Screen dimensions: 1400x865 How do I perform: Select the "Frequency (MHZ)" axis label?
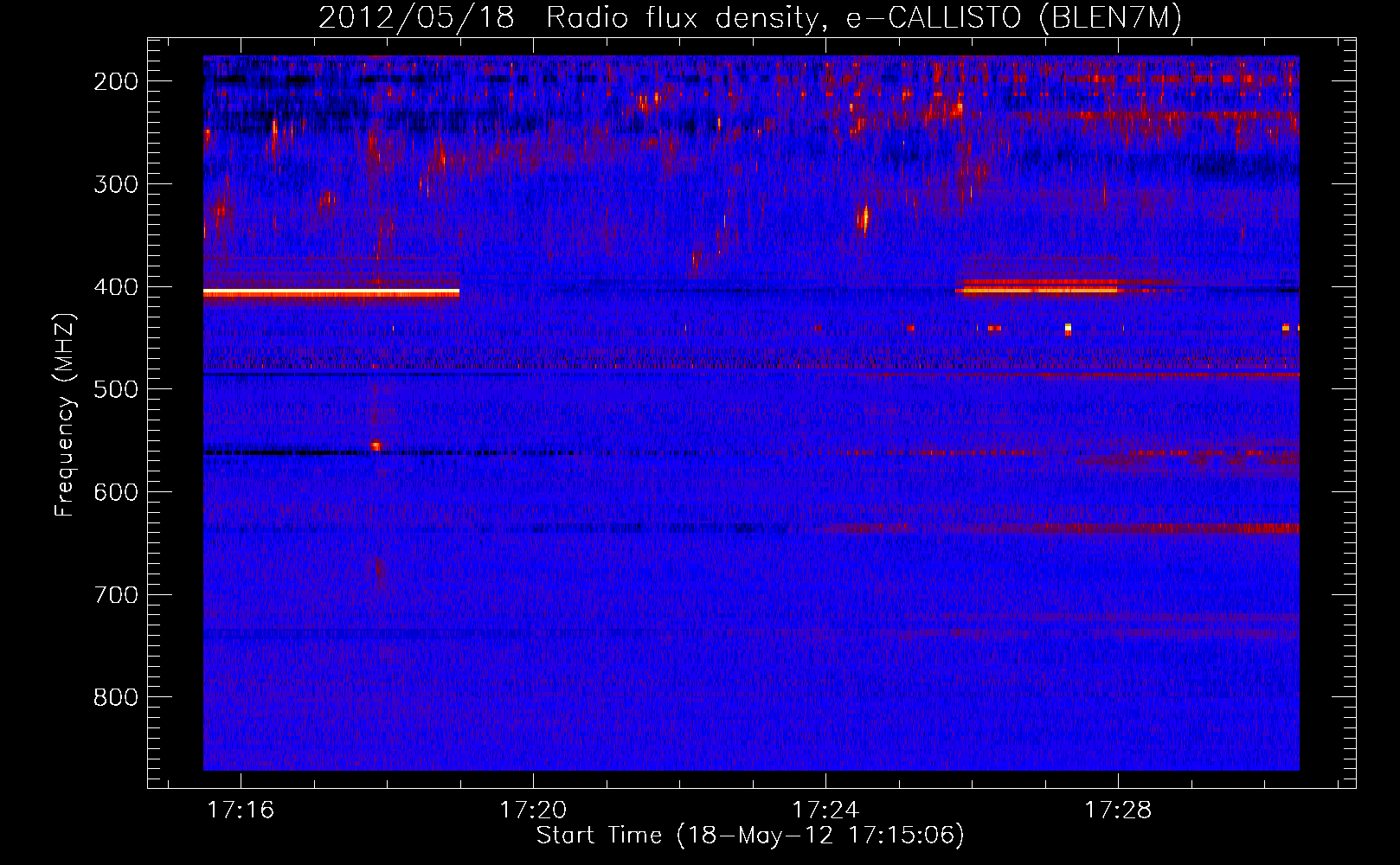(x=65, y=414)
